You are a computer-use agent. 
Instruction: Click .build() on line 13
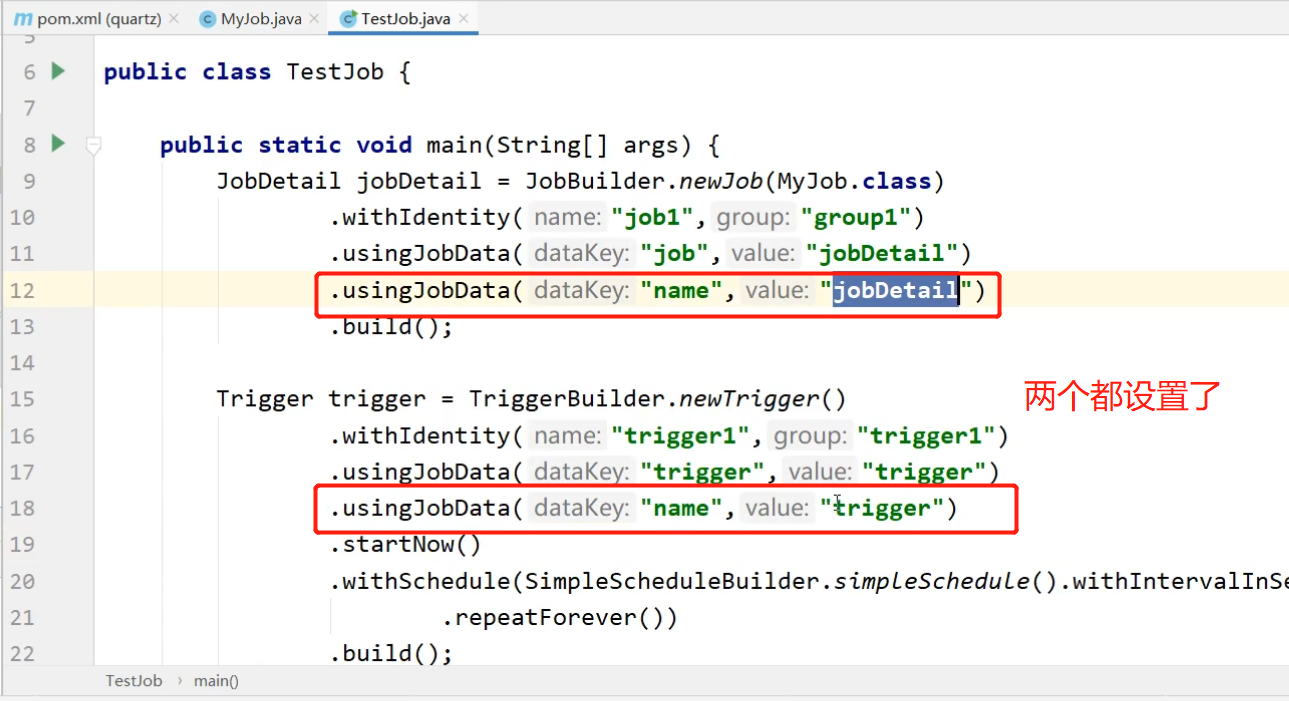[392, 326]
